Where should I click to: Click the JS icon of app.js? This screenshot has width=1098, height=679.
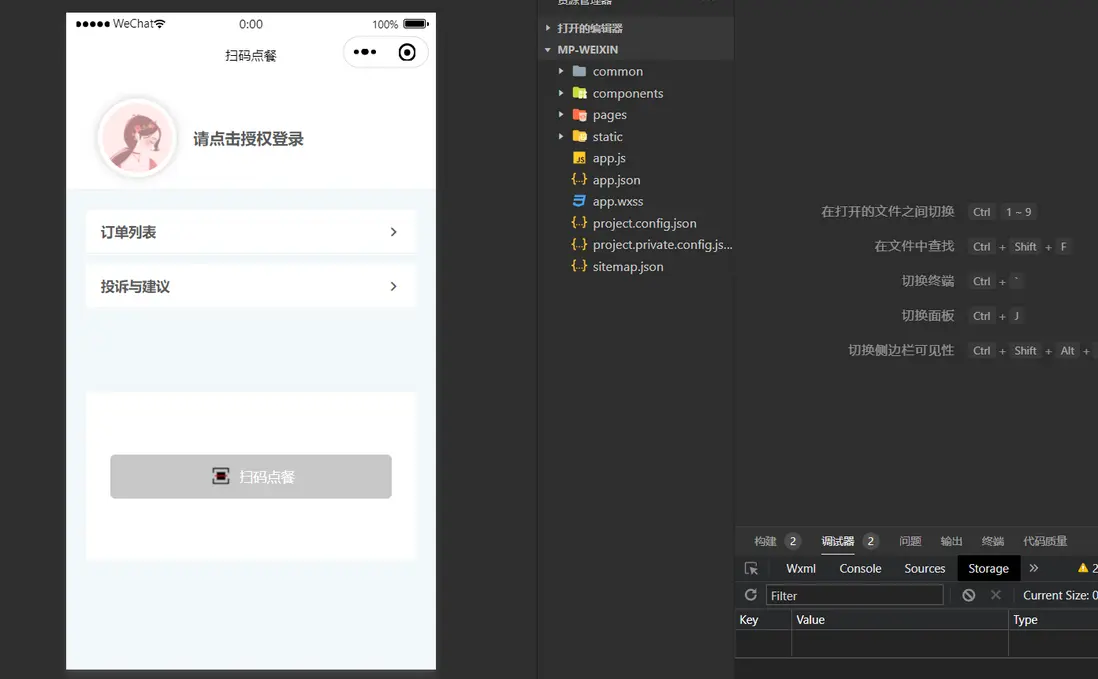[579, 158]
